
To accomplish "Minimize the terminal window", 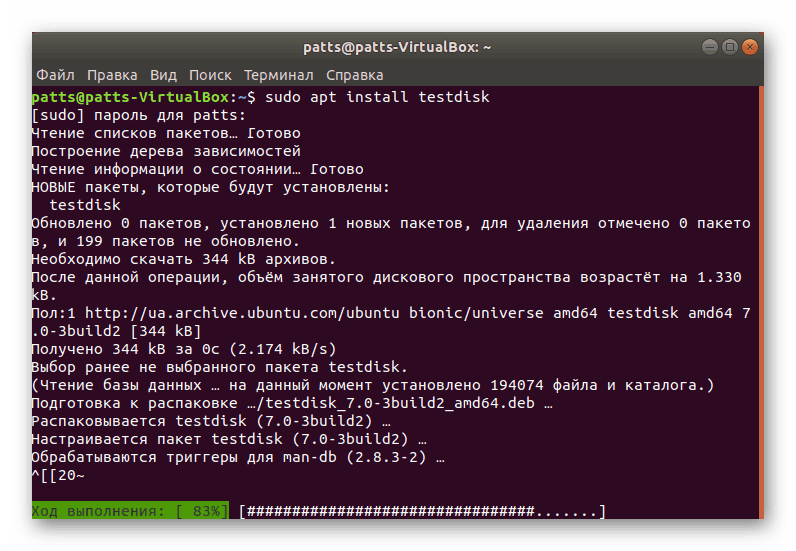I will [709, 48].
